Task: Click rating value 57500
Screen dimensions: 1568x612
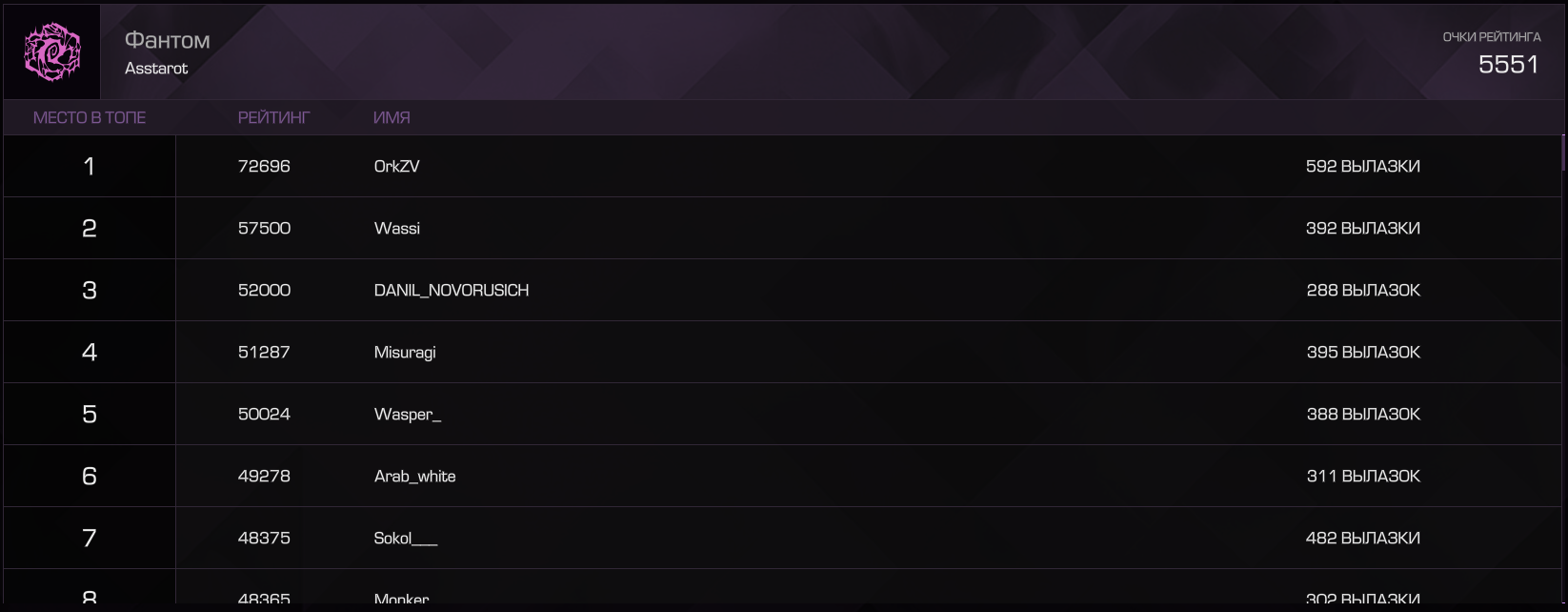Action: click(264, 228)
